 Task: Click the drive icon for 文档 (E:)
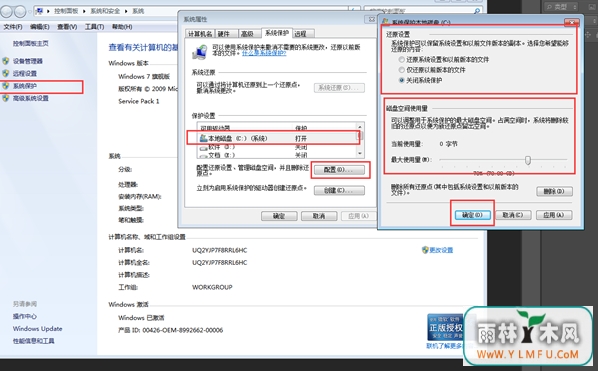tap(204, 155)
